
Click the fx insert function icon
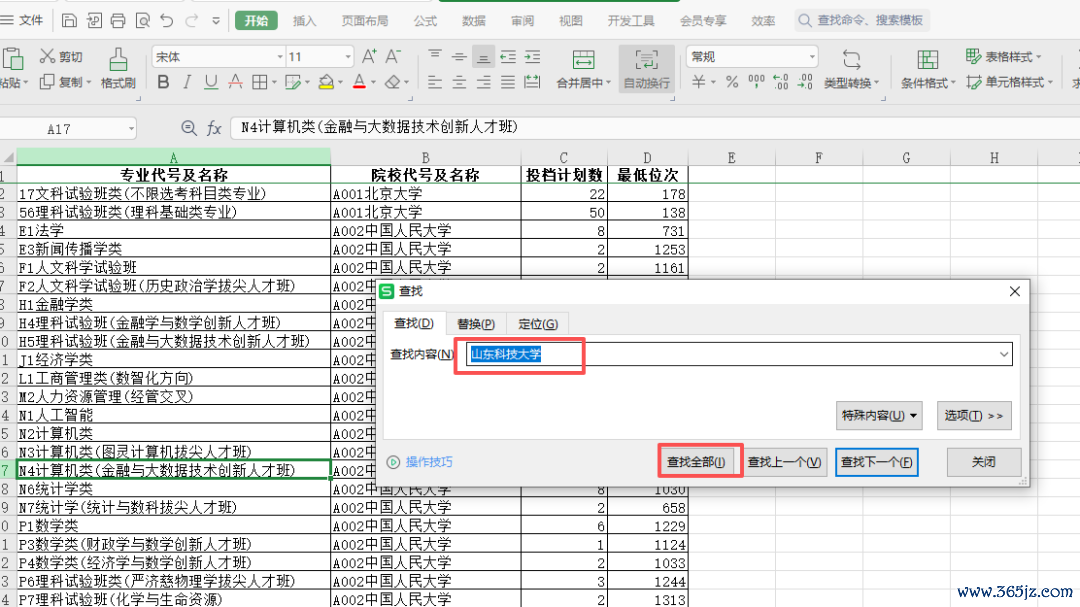pos(214,128)
